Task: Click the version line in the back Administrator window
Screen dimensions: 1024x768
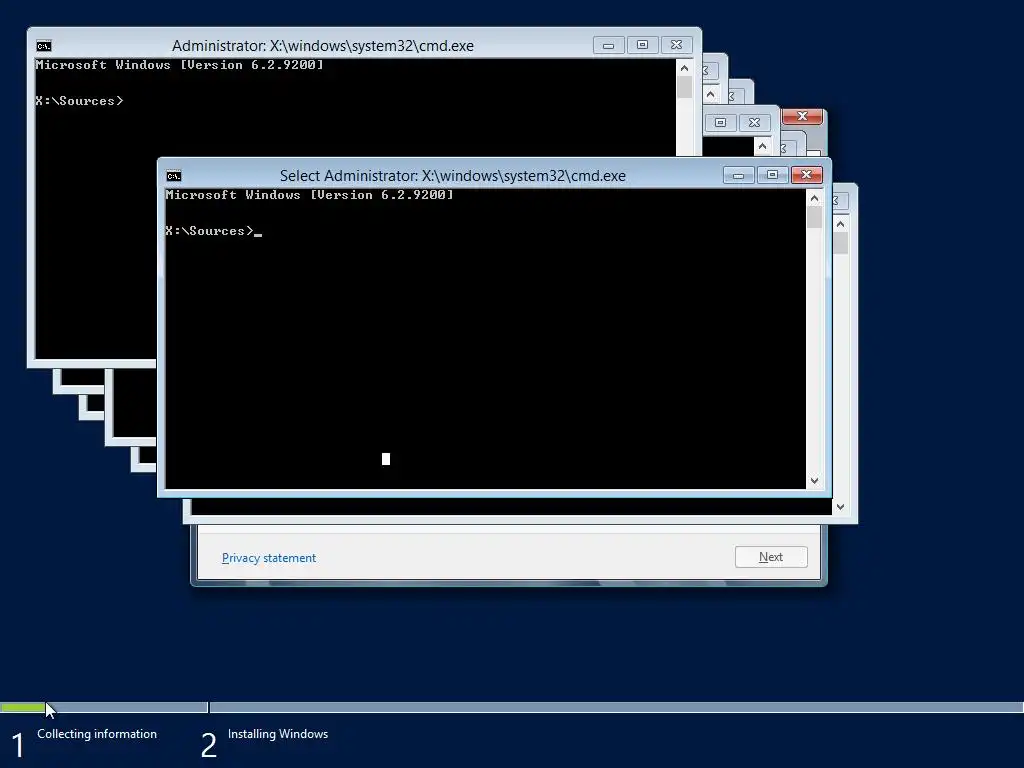Action: [180, 65]
